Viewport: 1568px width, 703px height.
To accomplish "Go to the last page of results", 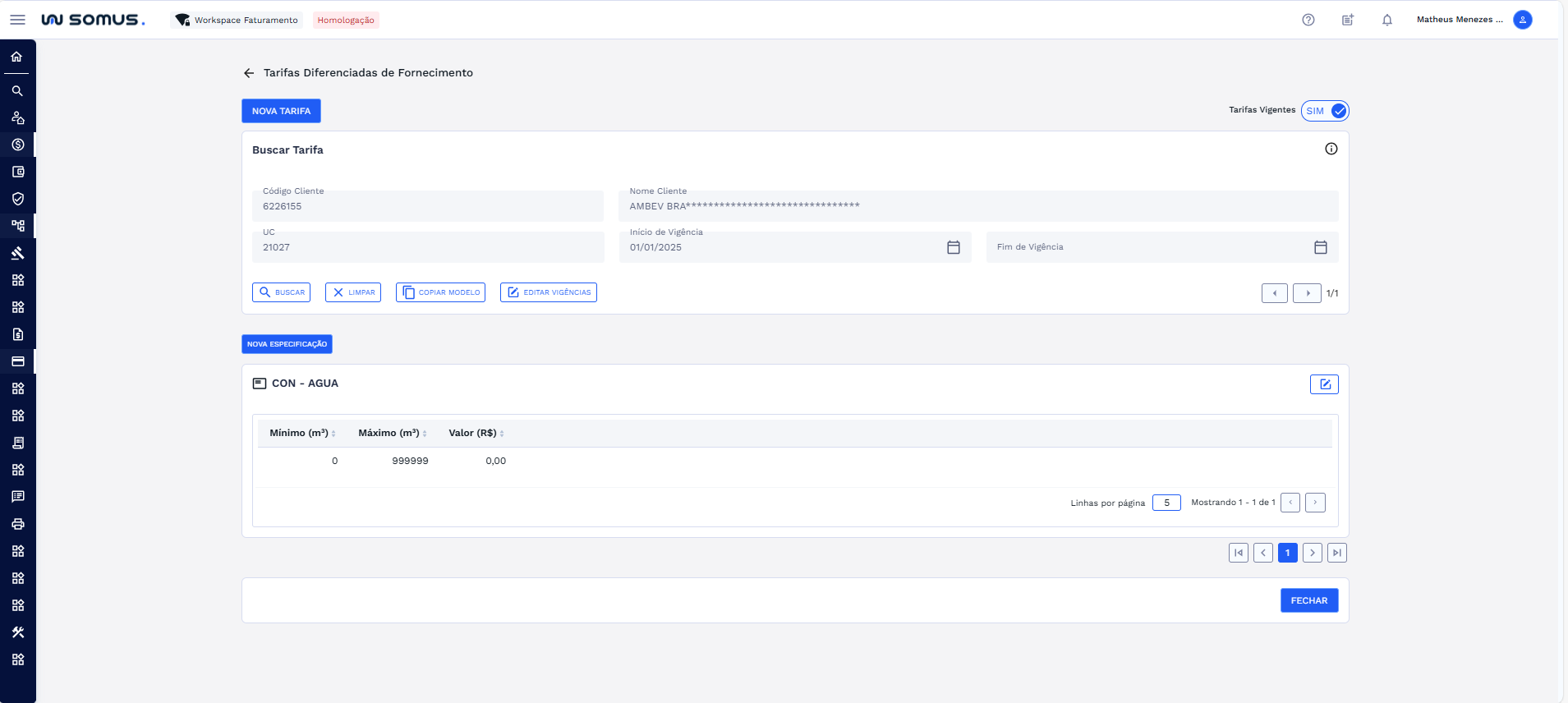I will point(1337,553).
